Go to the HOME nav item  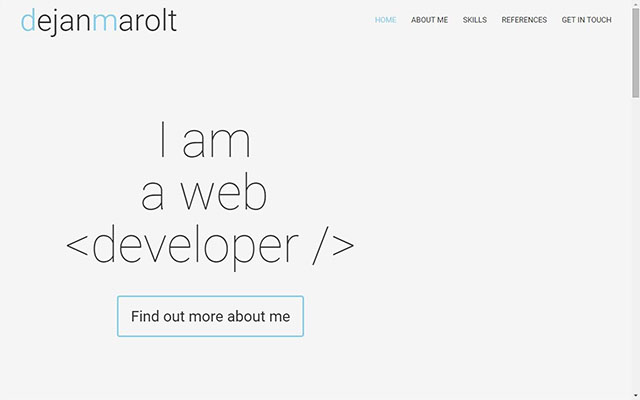click(x=385, y=20)
